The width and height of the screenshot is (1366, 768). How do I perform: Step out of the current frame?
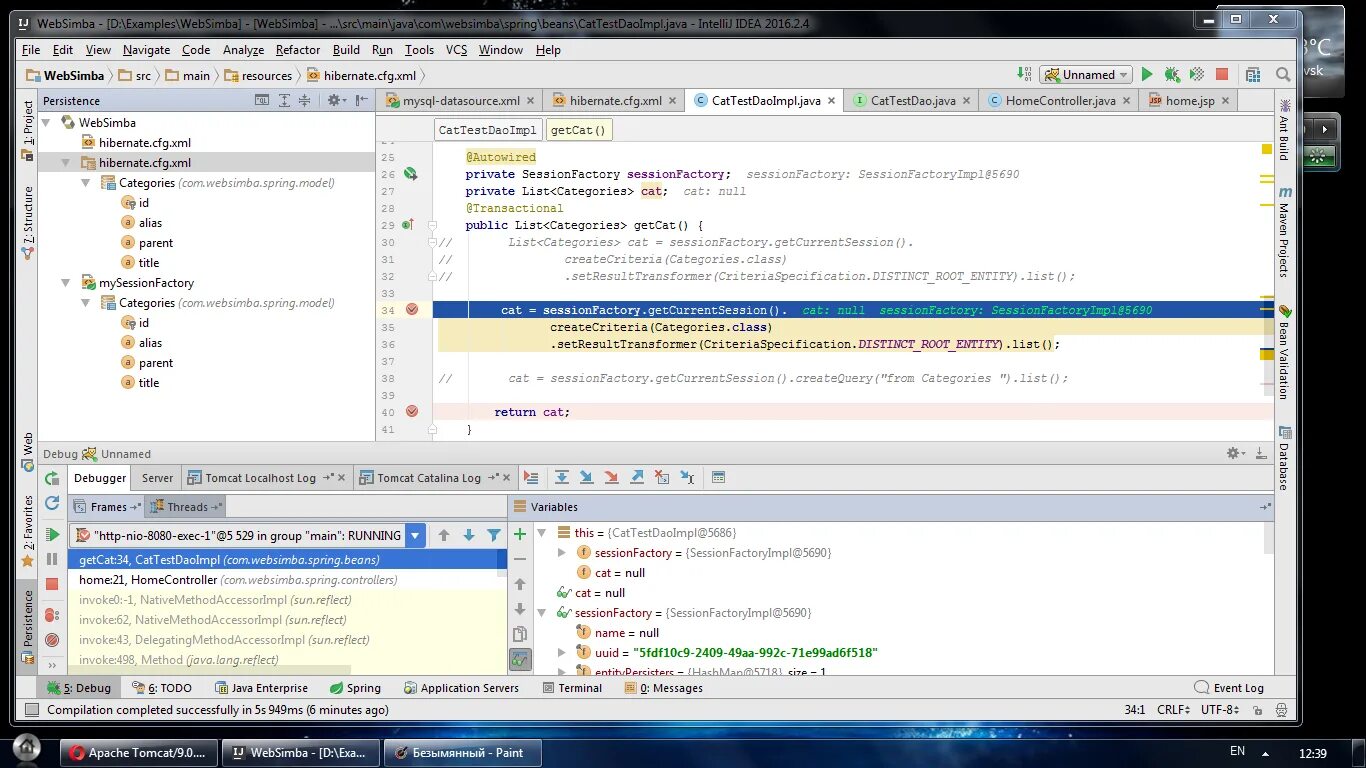[638, 477]
